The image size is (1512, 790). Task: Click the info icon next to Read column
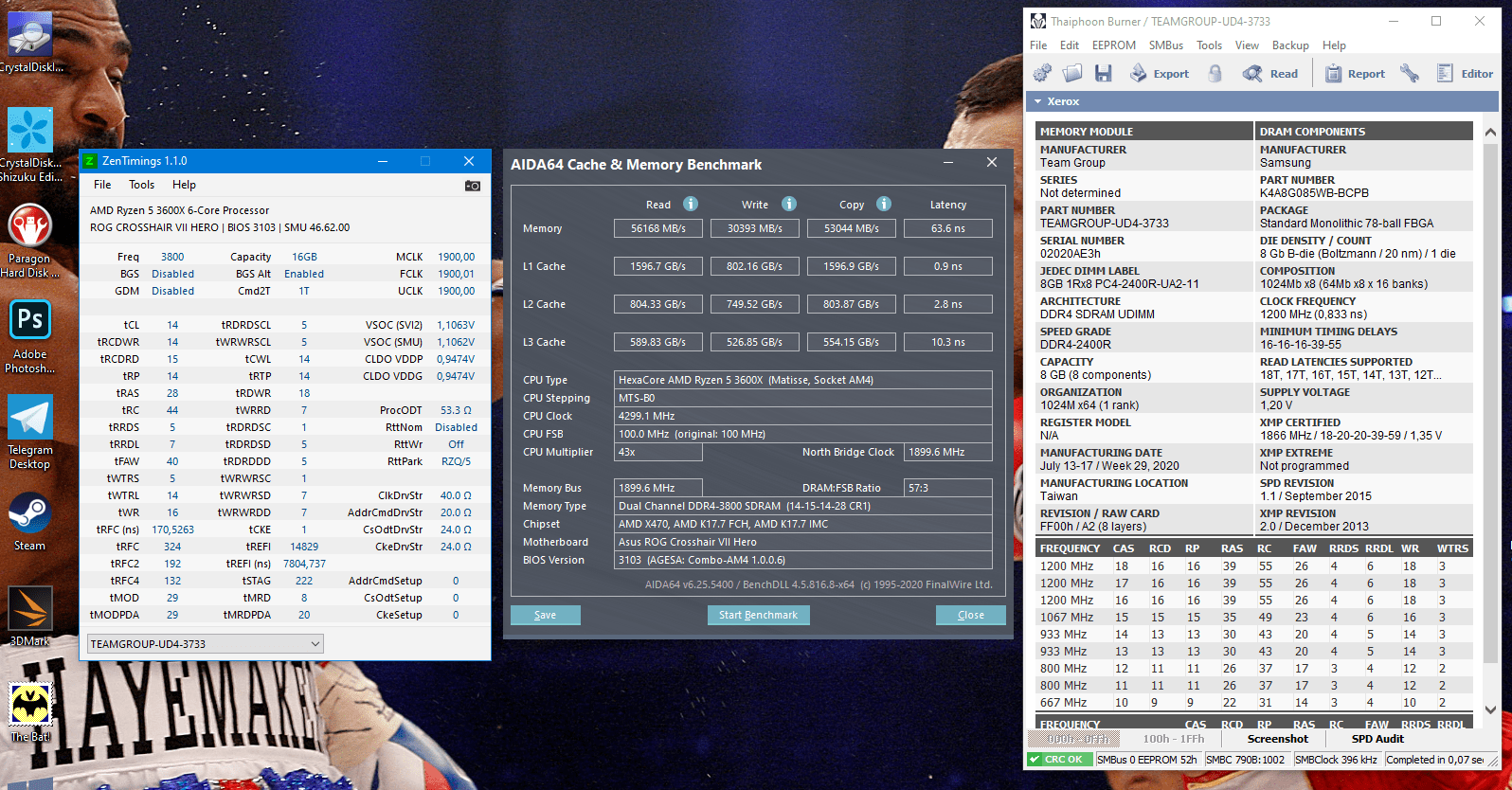[x=691, y=204]
